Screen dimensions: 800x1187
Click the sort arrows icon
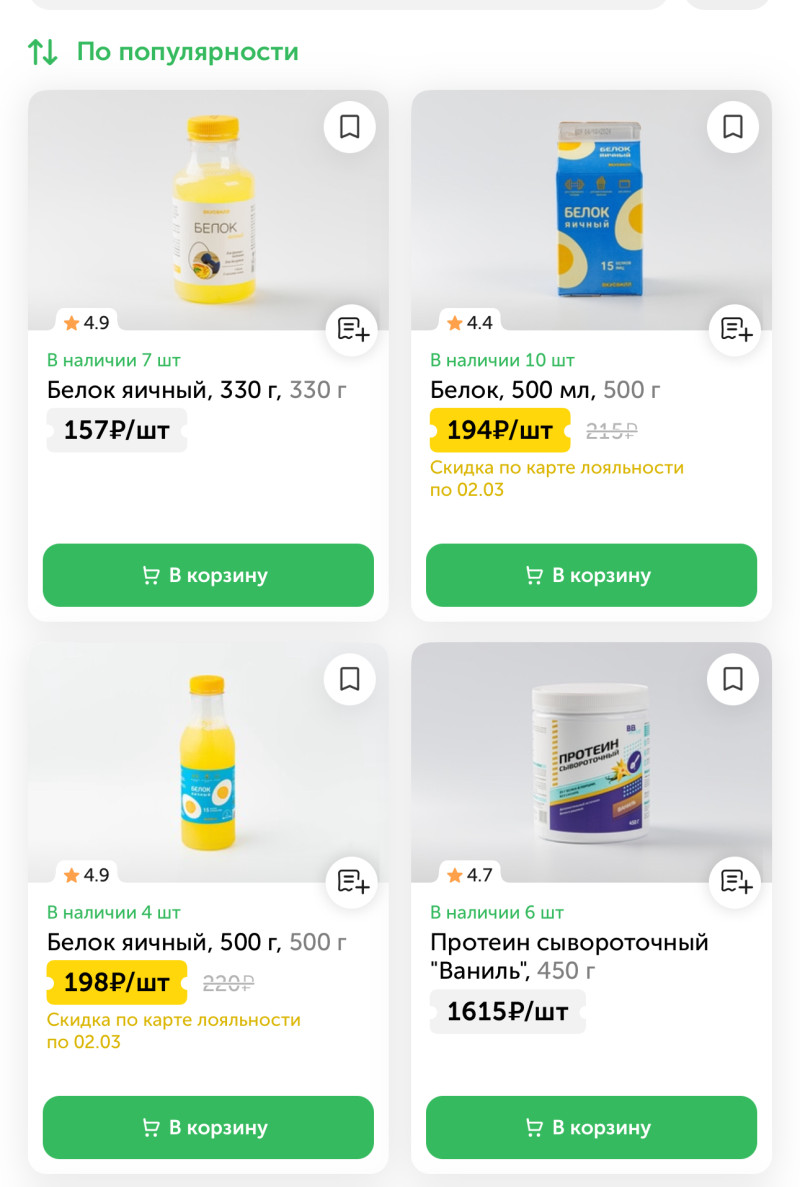(43, 52)
